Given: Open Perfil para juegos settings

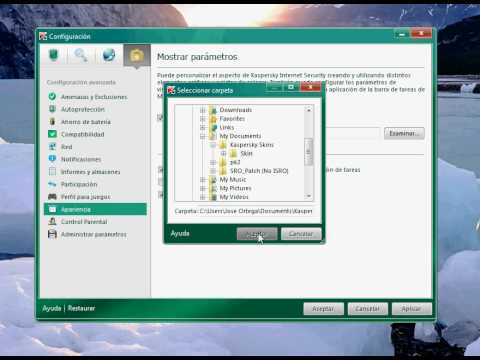Looking at the screenshot, I should (x=86, y=197).
